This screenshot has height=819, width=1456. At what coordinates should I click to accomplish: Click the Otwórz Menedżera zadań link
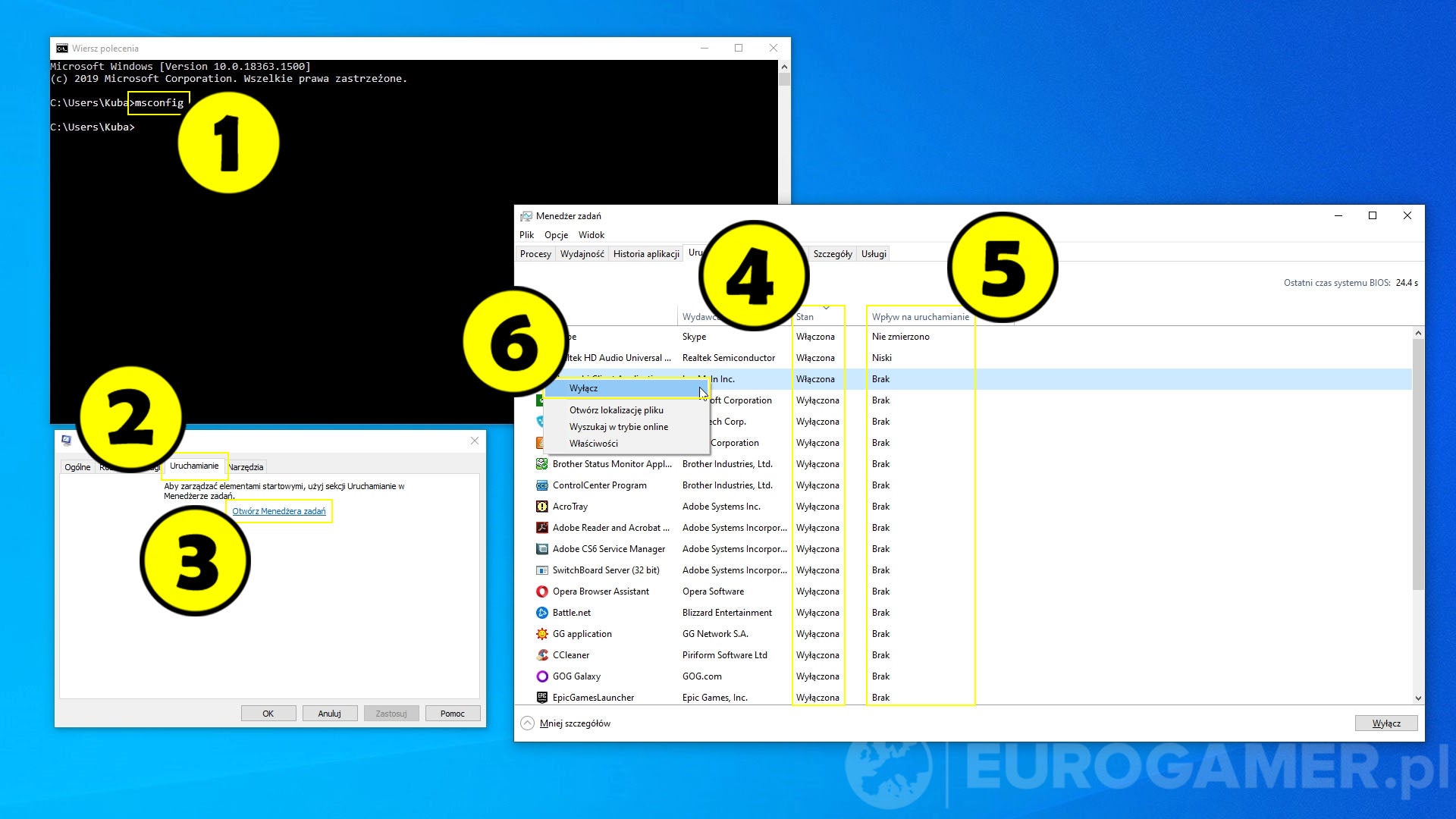tap(279, 511)
